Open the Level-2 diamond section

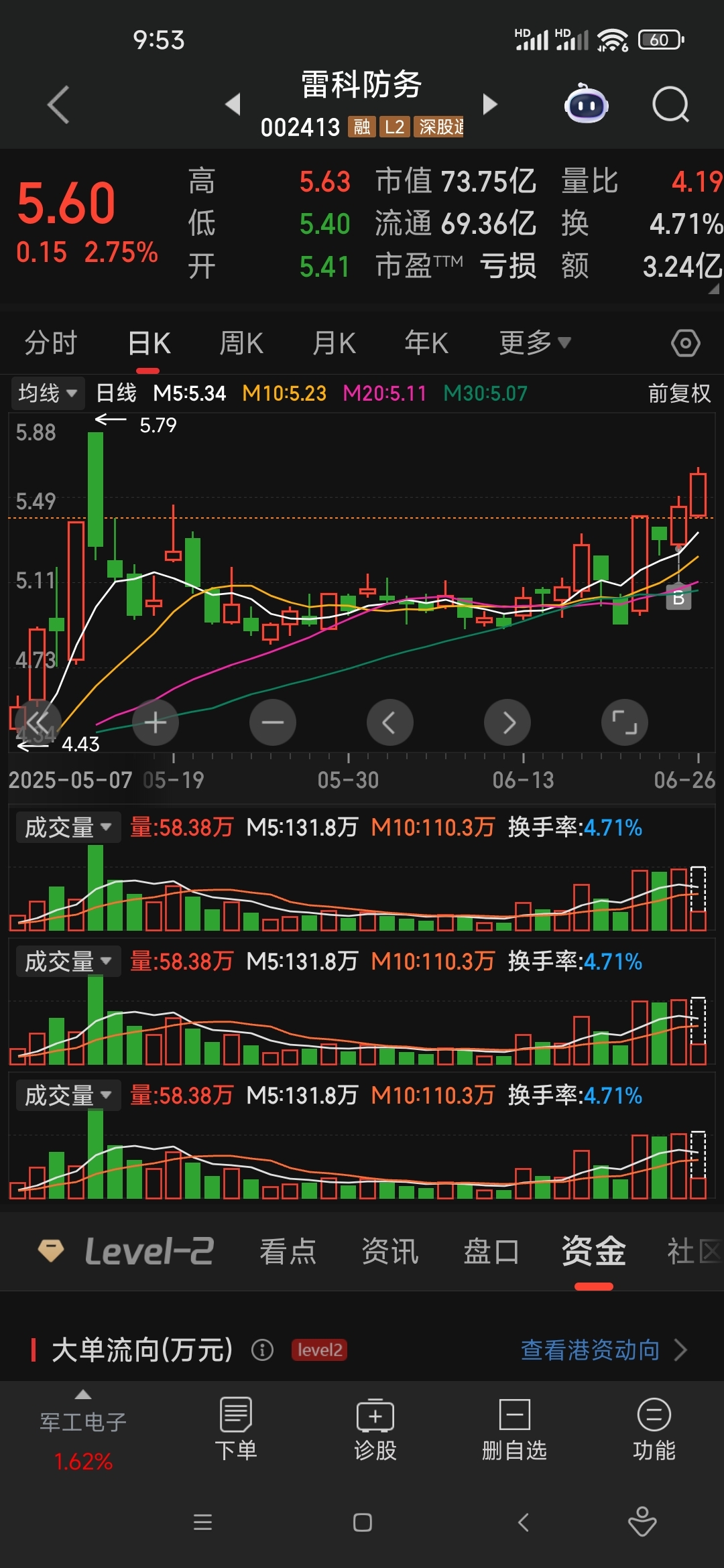[126, 1251]
